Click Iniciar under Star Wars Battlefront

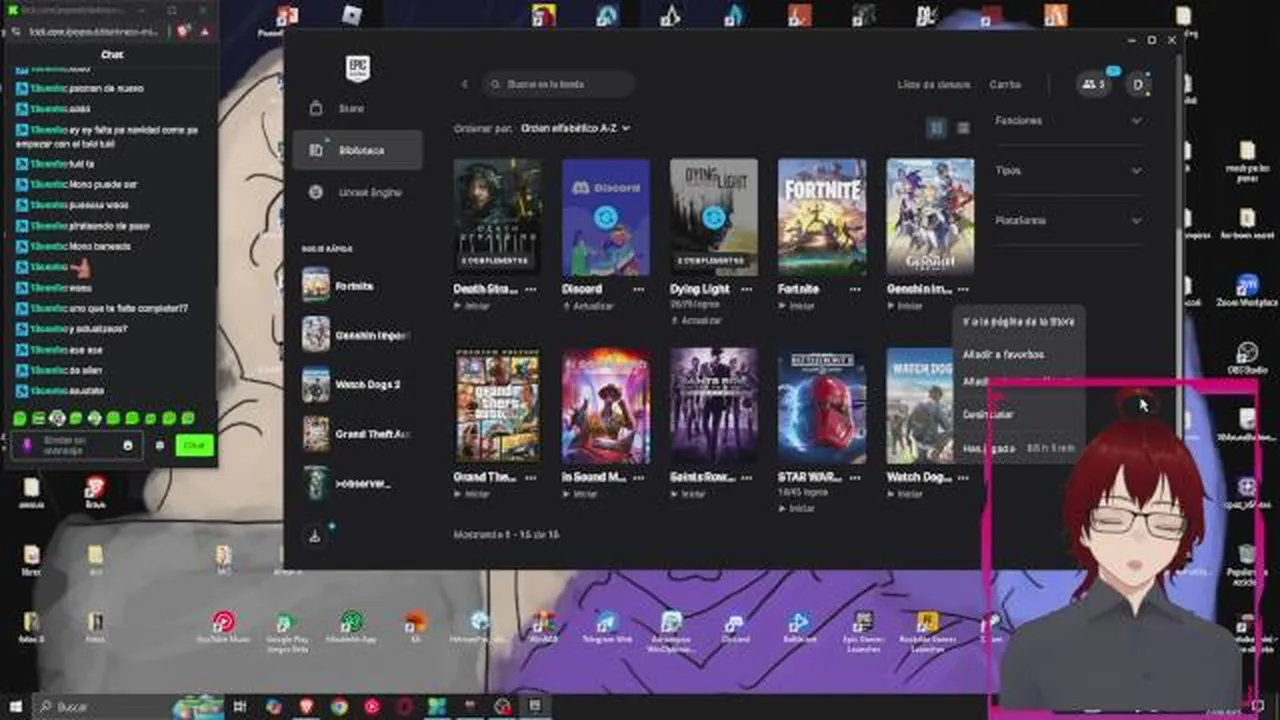pos(797,508)
